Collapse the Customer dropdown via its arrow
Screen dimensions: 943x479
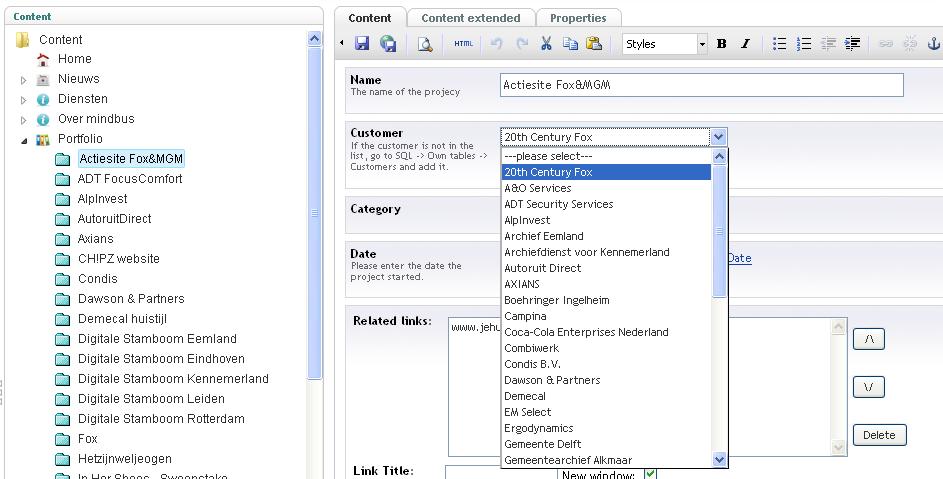click(719, 137)
